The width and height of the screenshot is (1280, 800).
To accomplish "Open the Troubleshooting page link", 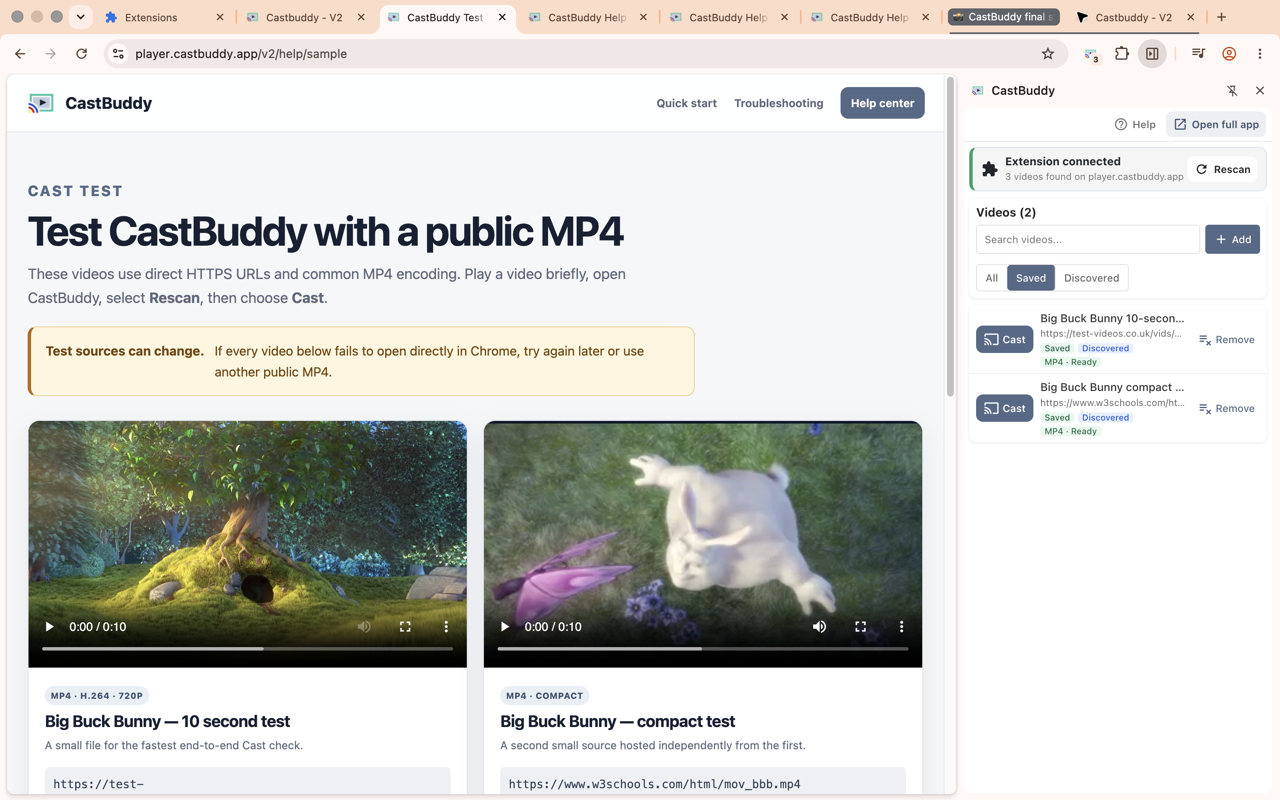I will [x=779, y=103].
